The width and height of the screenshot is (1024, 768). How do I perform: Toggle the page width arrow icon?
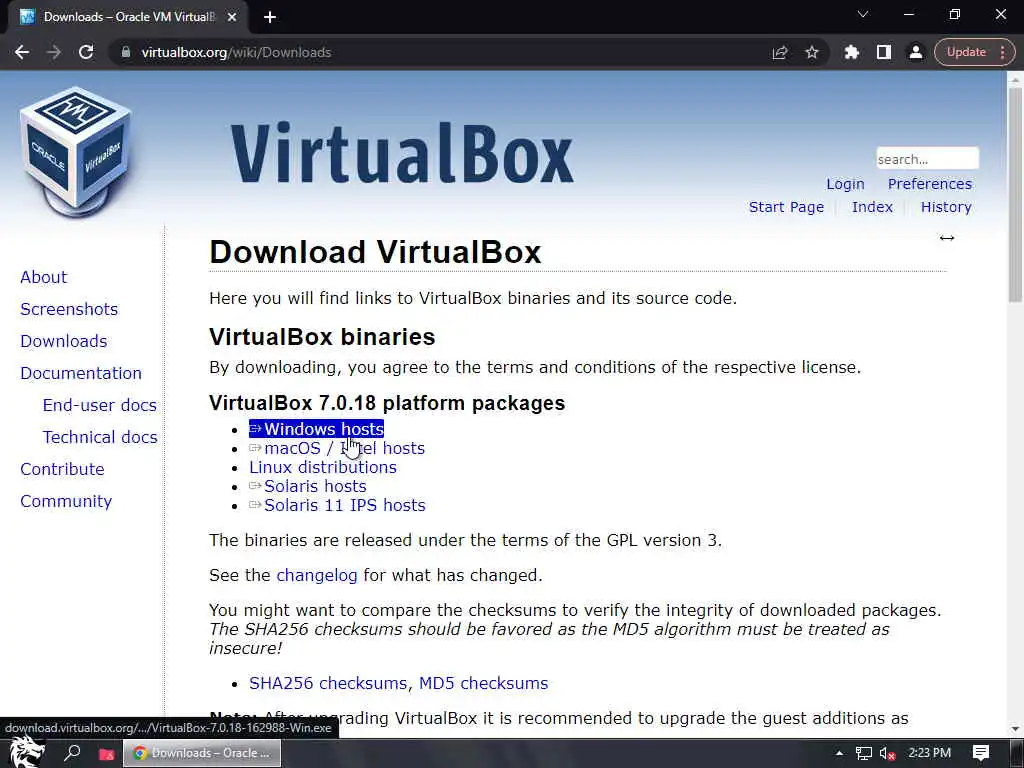click(x=947, y=238)
